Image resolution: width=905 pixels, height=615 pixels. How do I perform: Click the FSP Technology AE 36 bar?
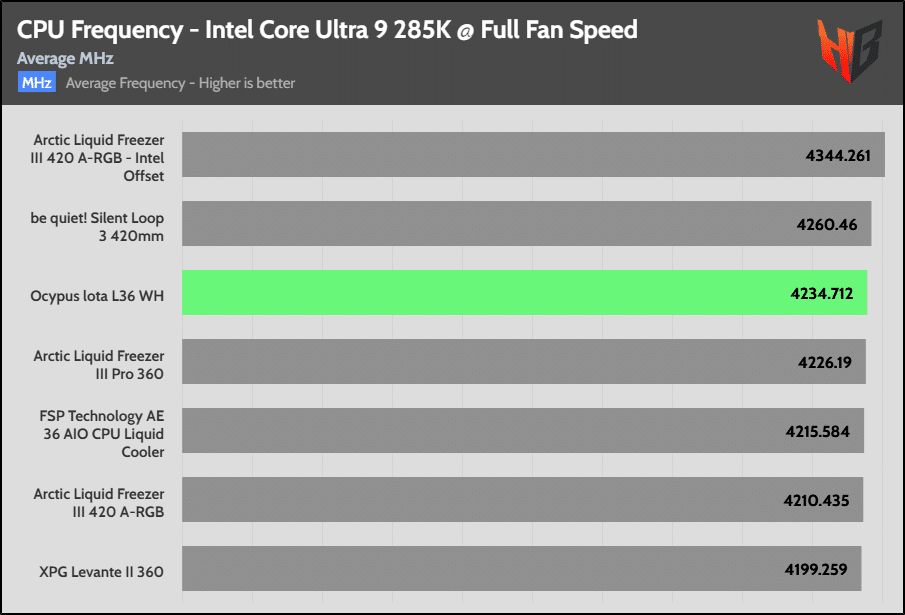click(x=523, y=430)
